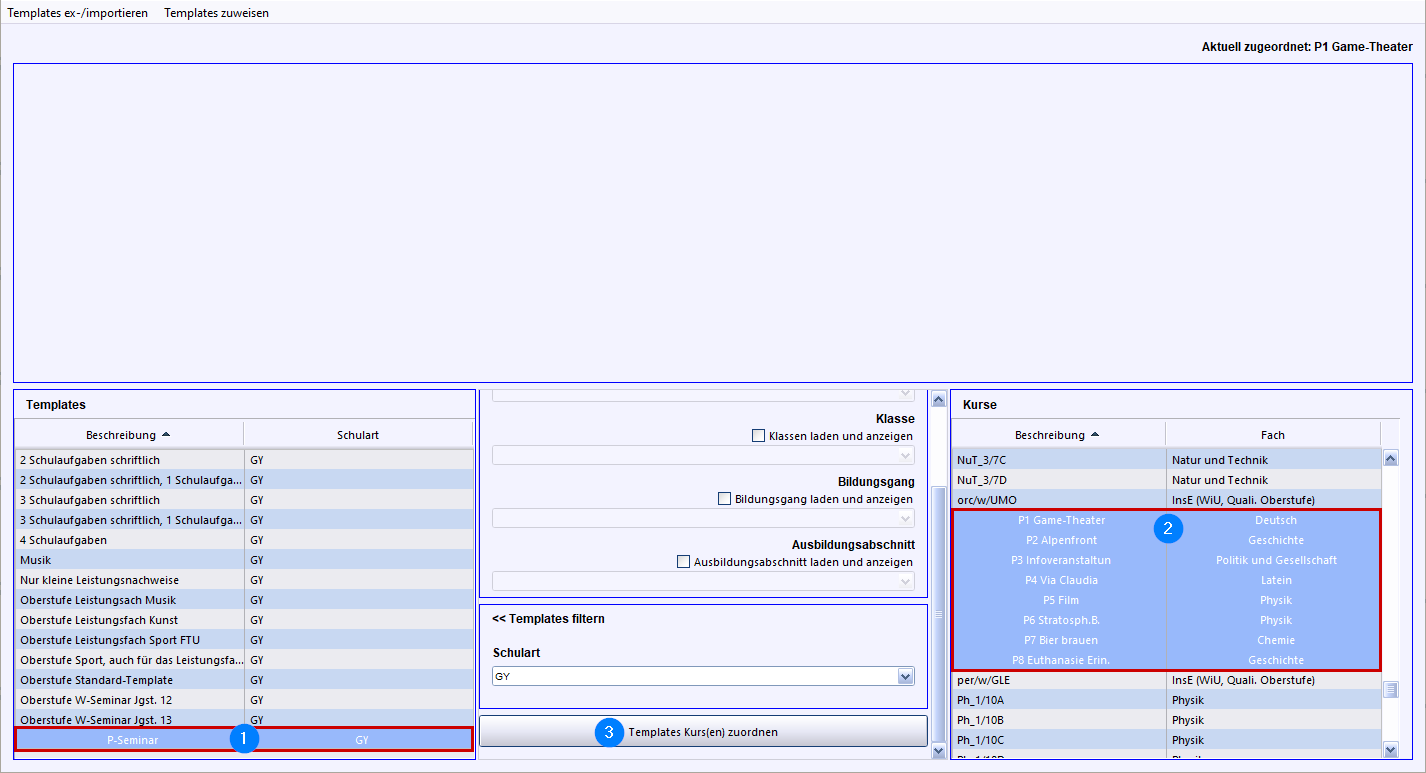Select template 4 Schulaufgaben
This screenshot has width=1426, height=773.
(x=243, y=540)
